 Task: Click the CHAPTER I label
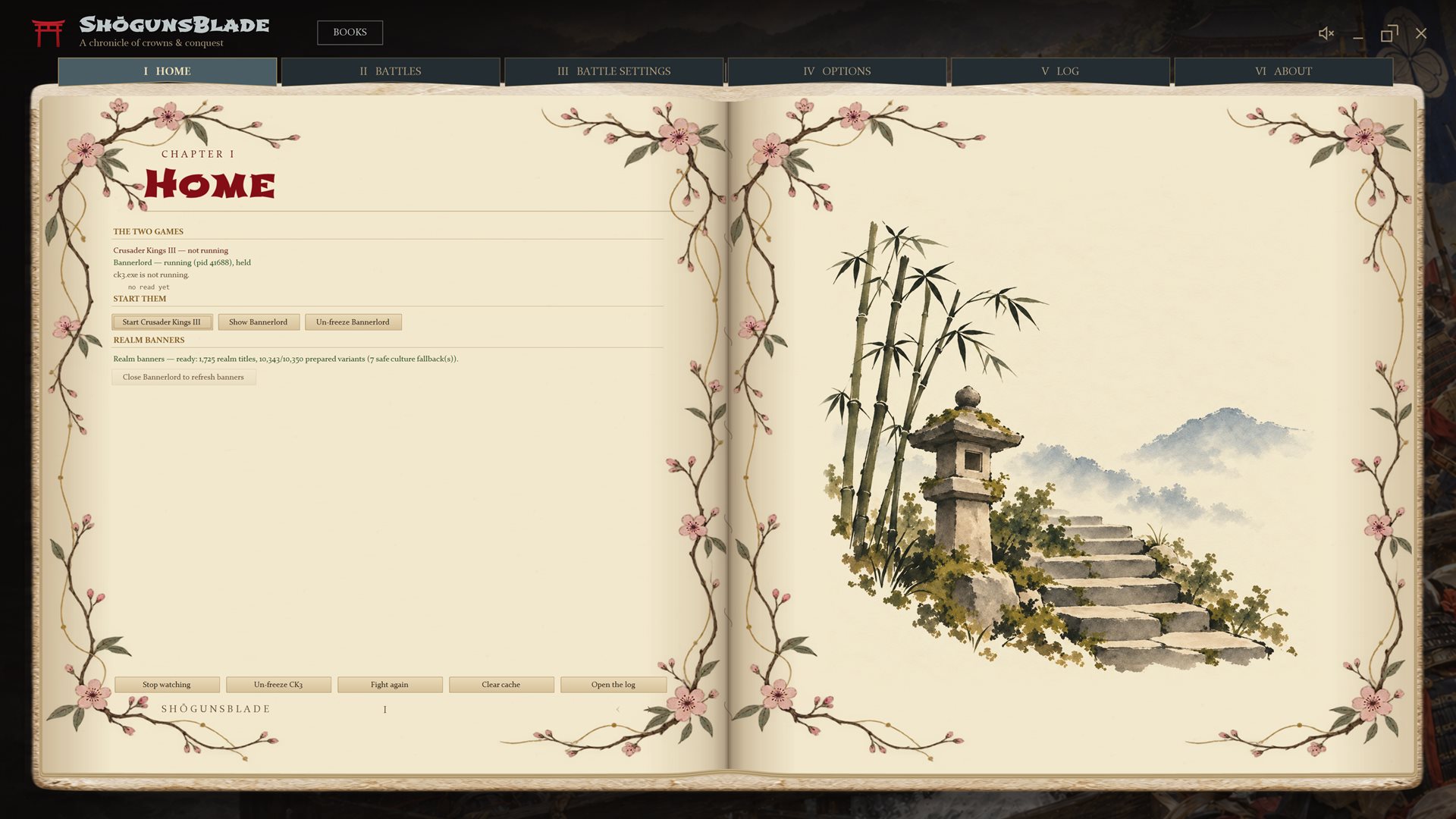[198, 154]
